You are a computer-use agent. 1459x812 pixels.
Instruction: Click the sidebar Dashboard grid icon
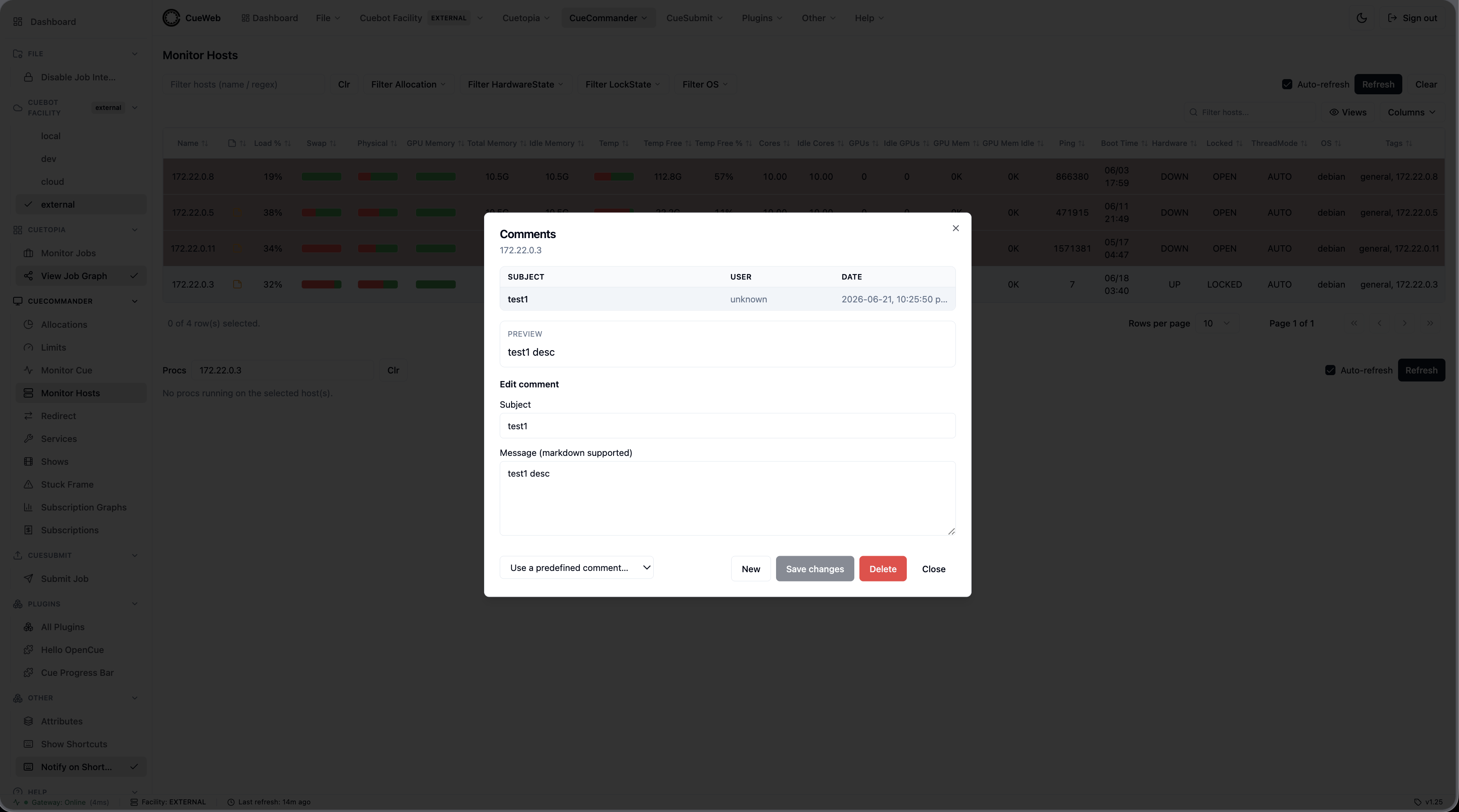click(18, 22)
